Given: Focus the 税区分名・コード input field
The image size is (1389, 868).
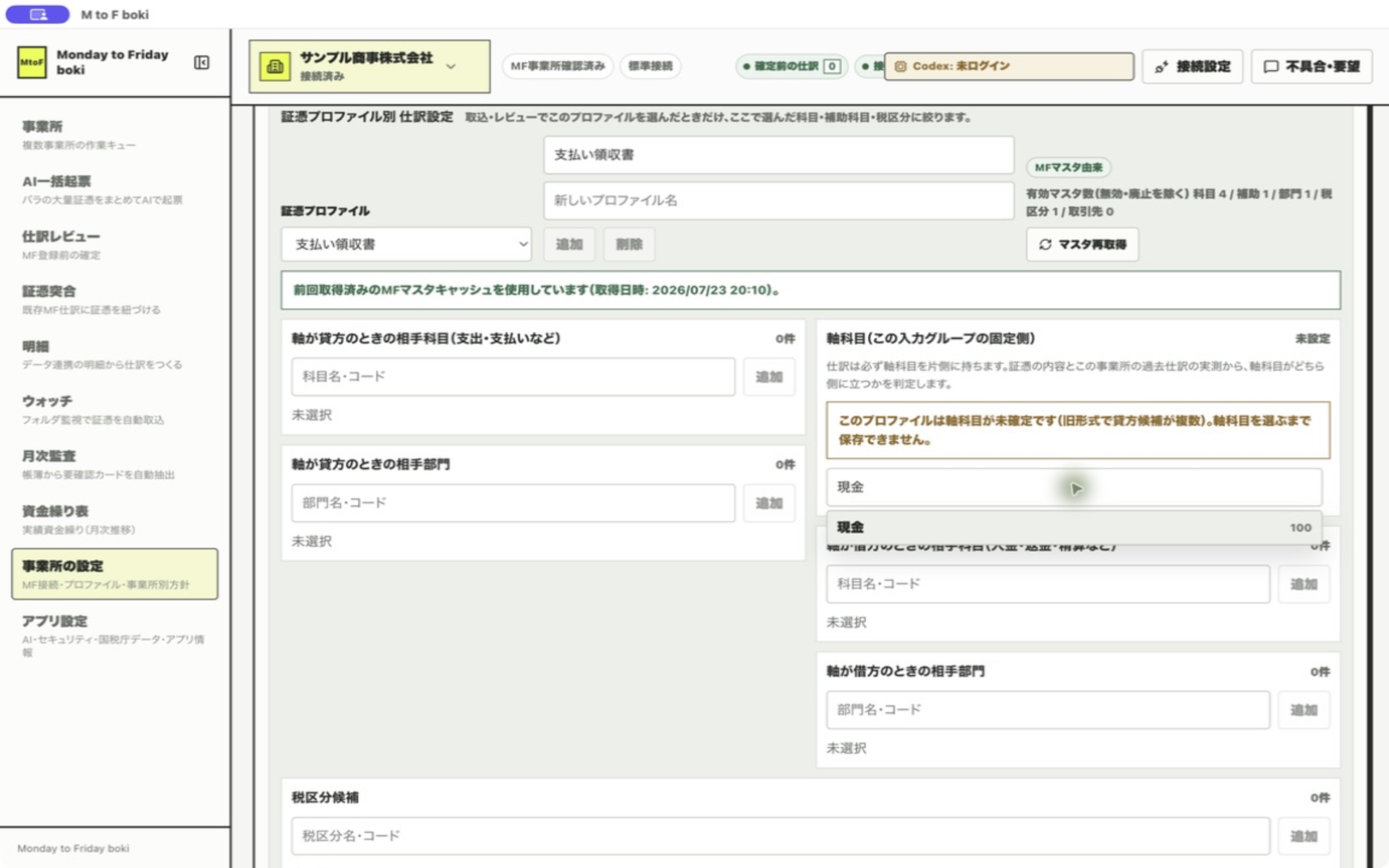Looking at the screenshot, I should pos(781,837).
